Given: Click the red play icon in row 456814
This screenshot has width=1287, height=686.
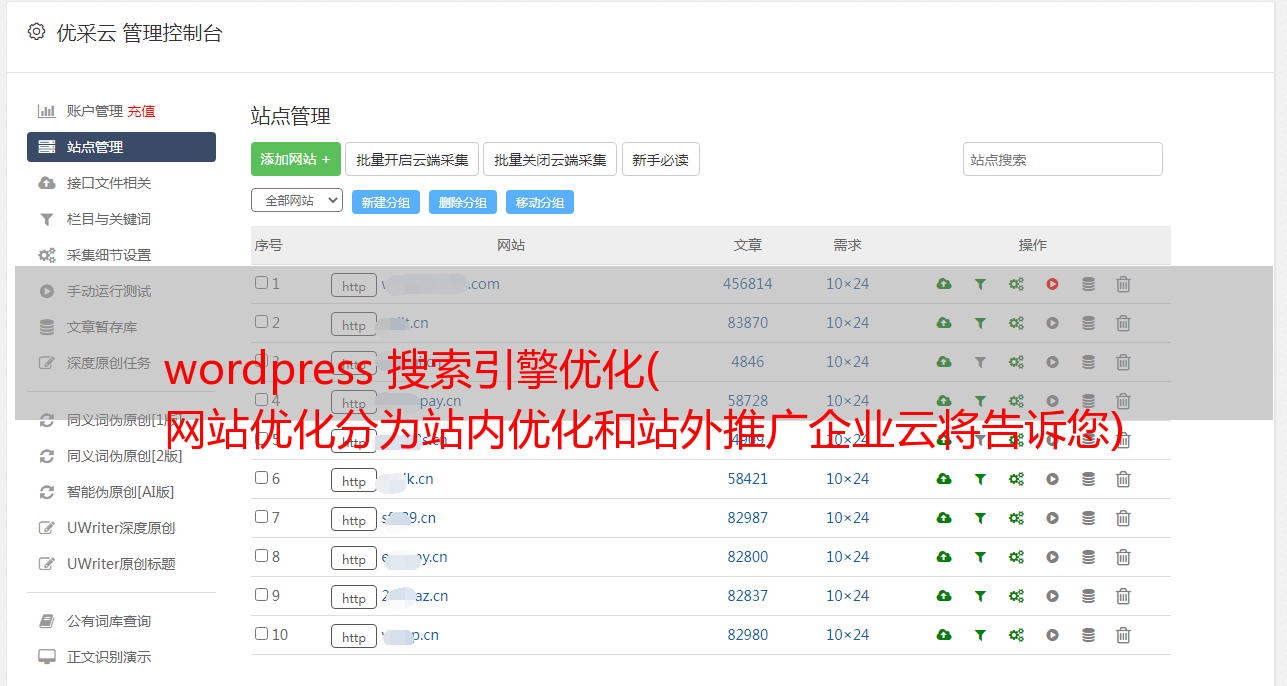Looking at the screenshot, I should pyautogui.click(x=1052, y=284).
